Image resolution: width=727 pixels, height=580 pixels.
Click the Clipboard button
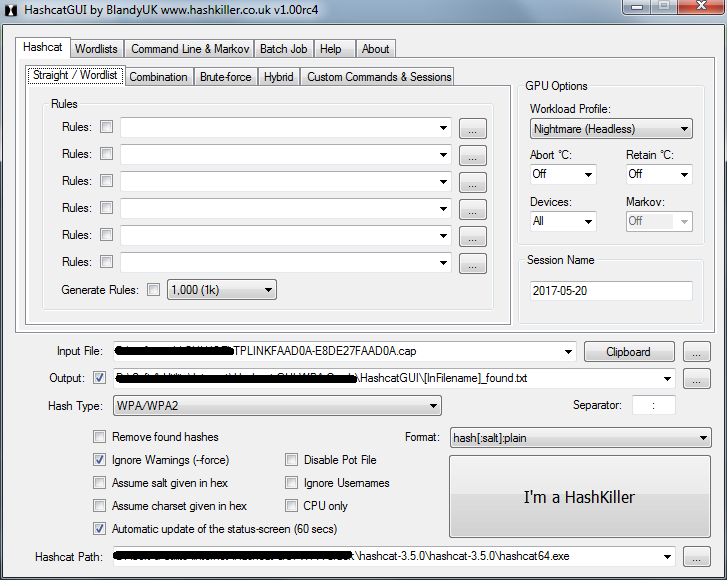(x=627, y=352)
